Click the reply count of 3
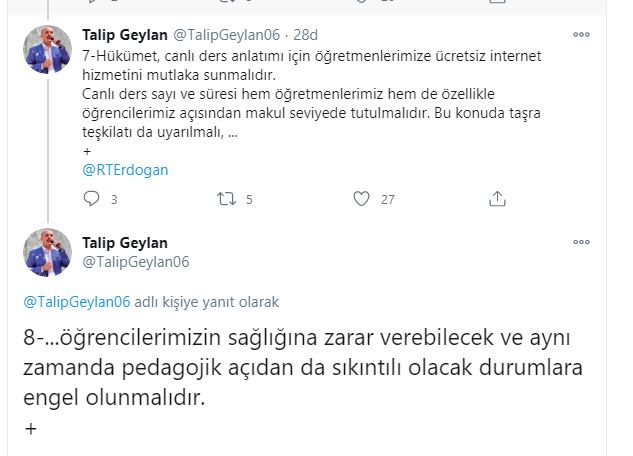 (x=114, y=199)
